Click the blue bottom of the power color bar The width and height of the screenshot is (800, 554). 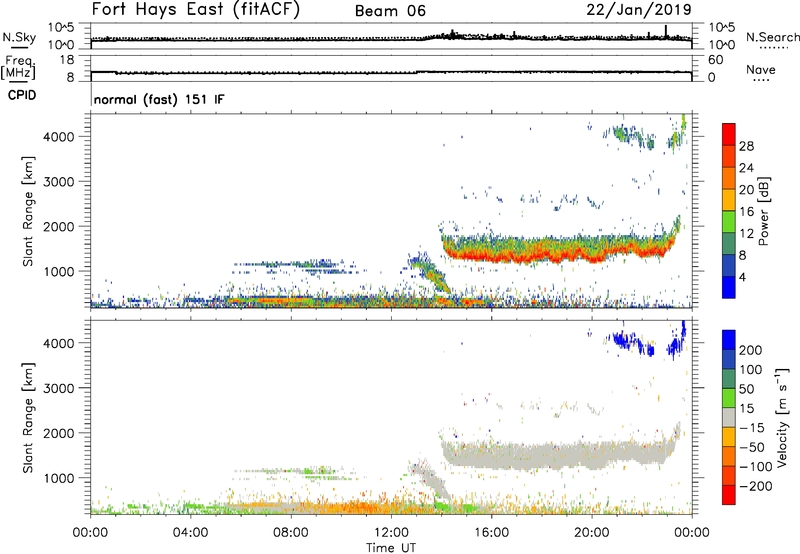(729, 287)
